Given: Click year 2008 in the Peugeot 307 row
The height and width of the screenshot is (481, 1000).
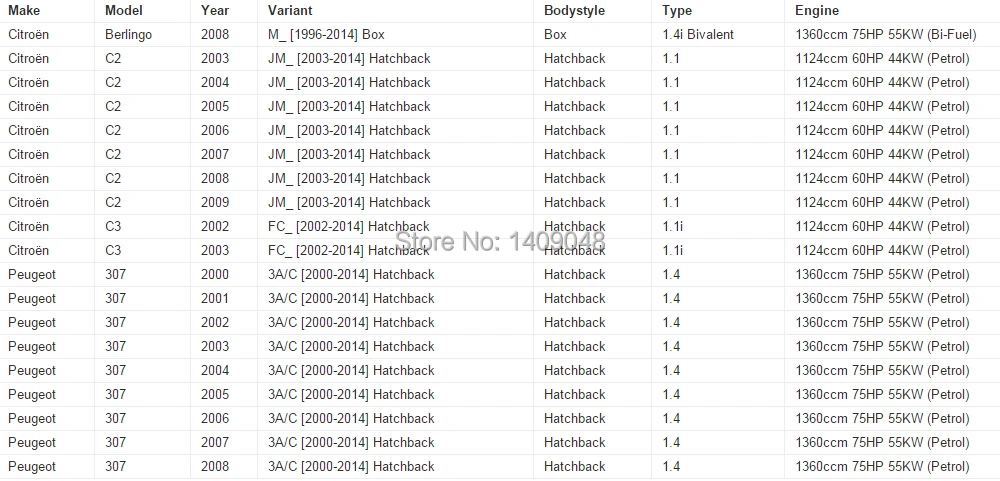Looking at the screenshot, I should tap(215, 466).
